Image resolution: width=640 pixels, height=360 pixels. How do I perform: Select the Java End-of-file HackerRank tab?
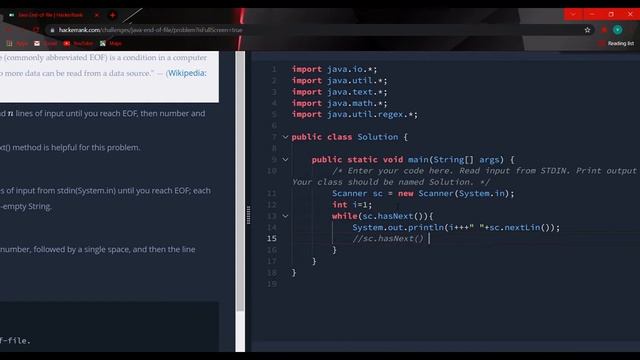coord(51,15)
